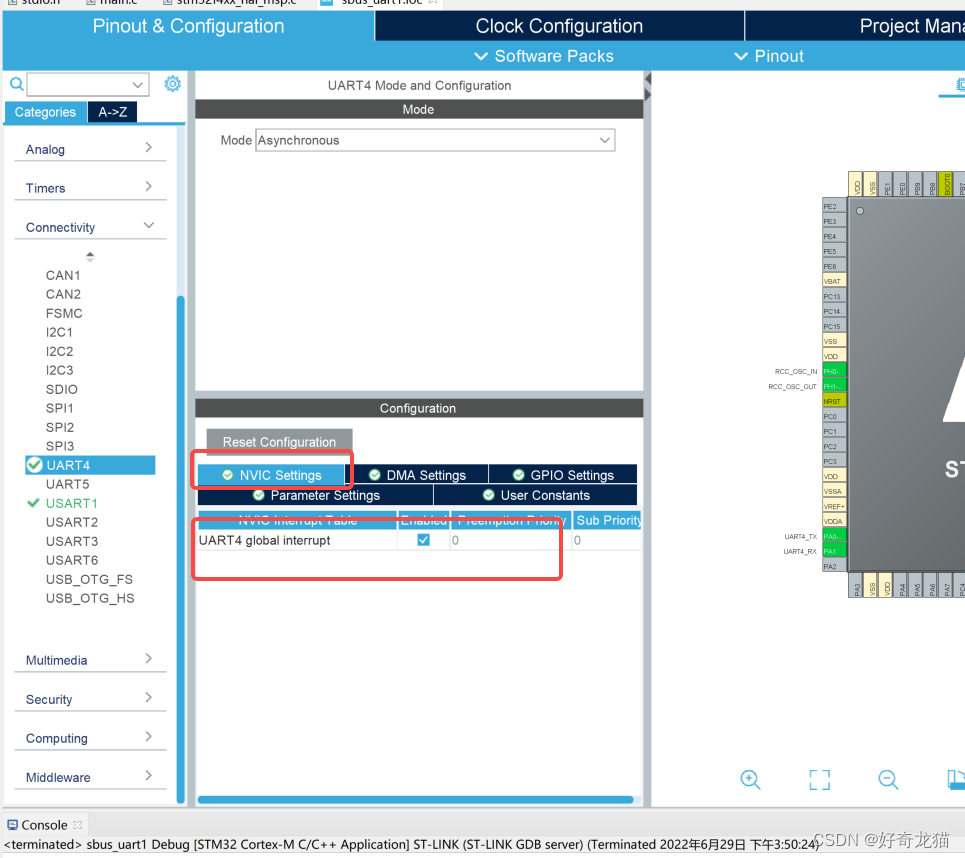Viewport: 965px width, 858px height.
Task: Click the NRST pin on the chip
Action: pyautogui.click(x=834, y=401)
